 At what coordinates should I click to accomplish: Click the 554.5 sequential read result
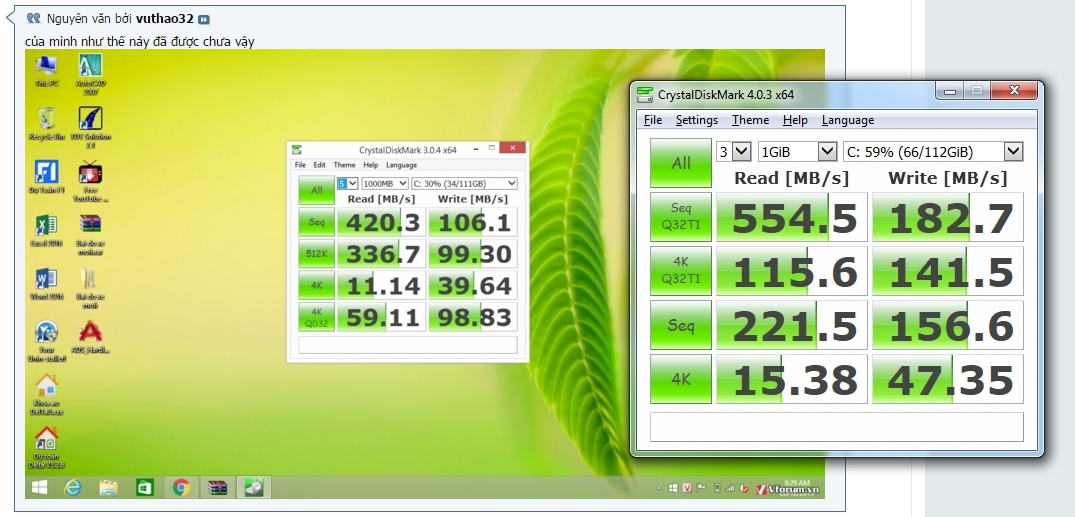point(792,217)
